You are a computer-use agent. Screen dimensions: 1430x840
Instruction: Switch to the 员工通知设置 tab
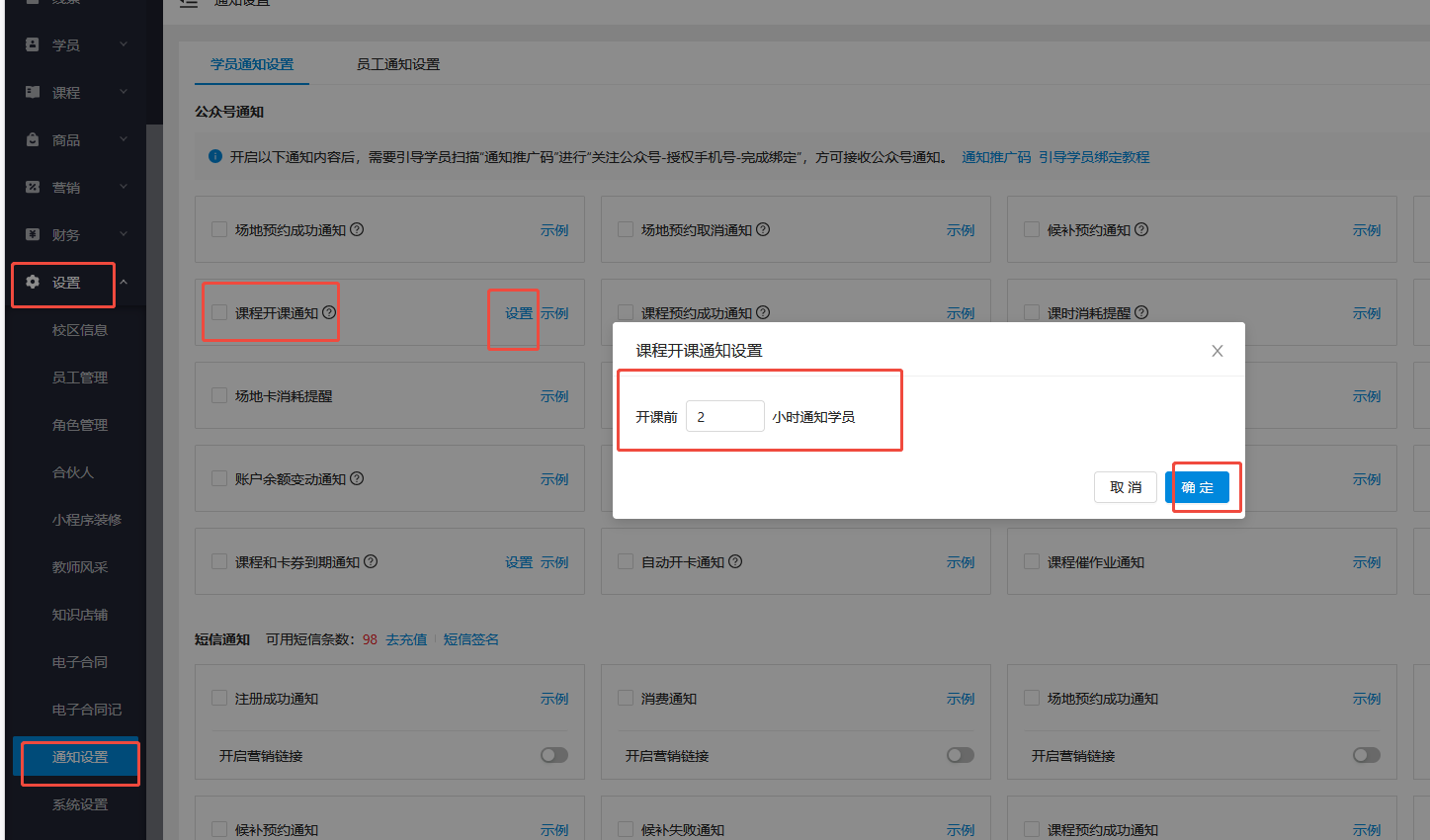pyautogui.click(x=398, y=63)
